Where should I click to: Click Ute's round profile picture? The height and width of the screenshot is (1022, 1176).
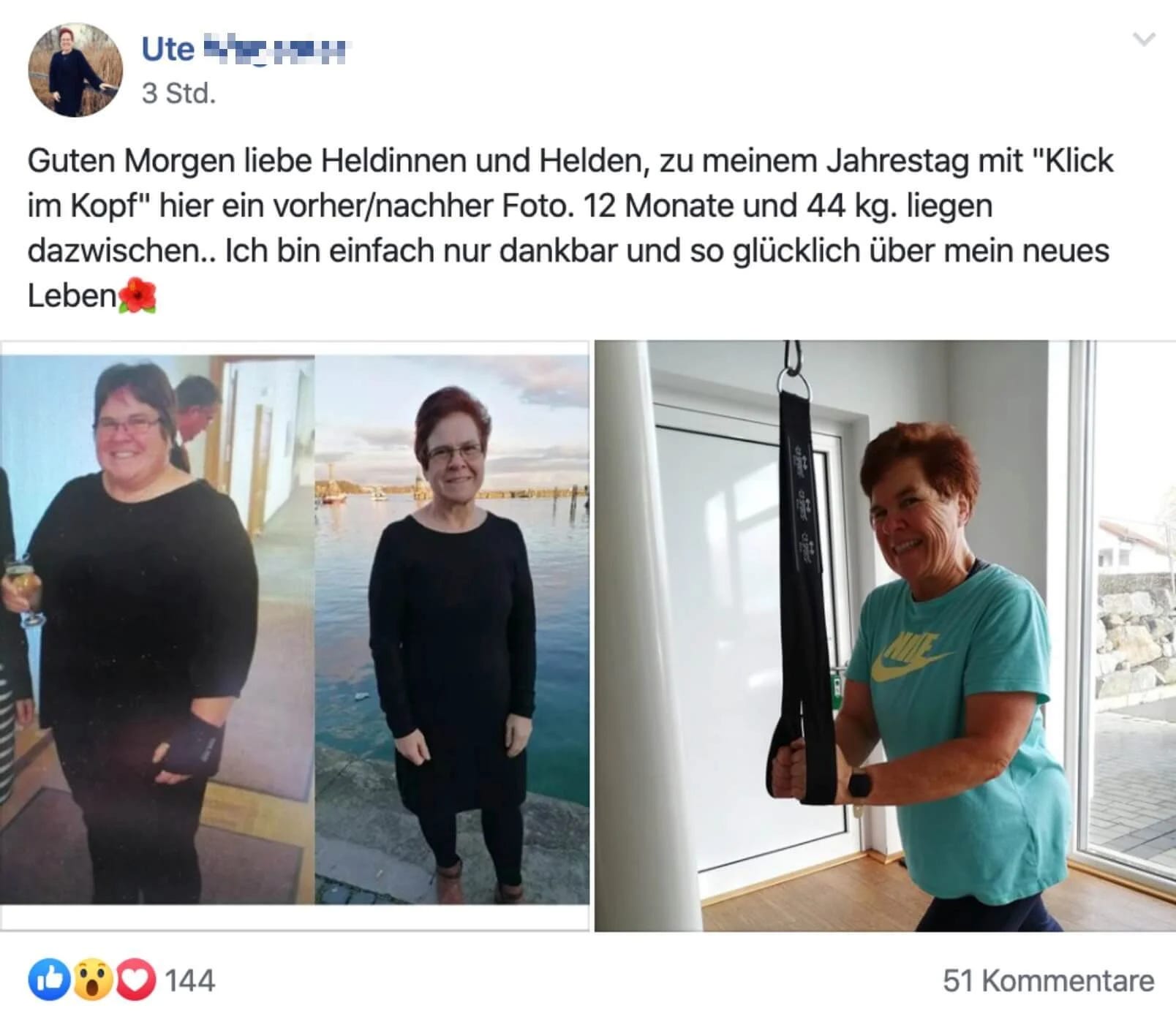click(x=75, y=70)
